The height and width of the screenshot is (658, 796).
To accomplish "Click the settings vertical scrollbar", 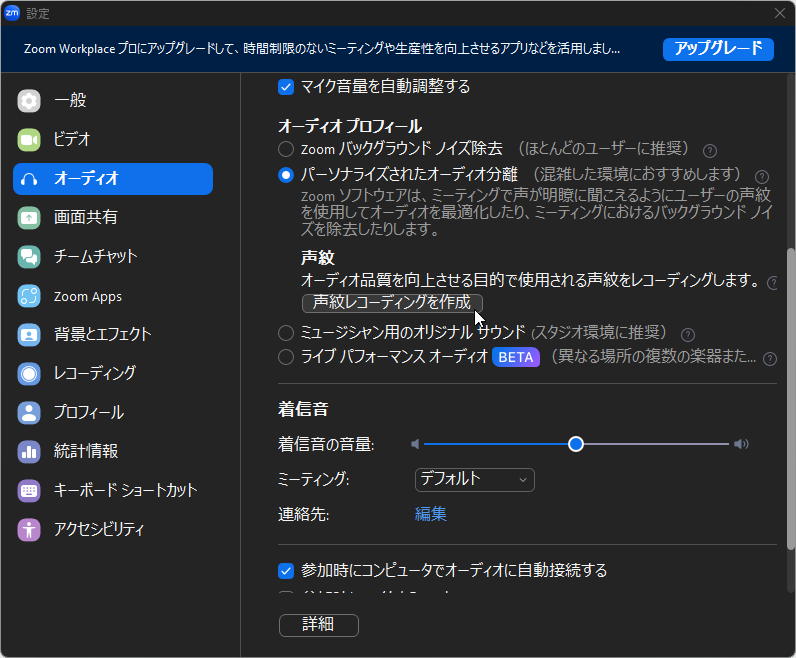I will [790, 399].
